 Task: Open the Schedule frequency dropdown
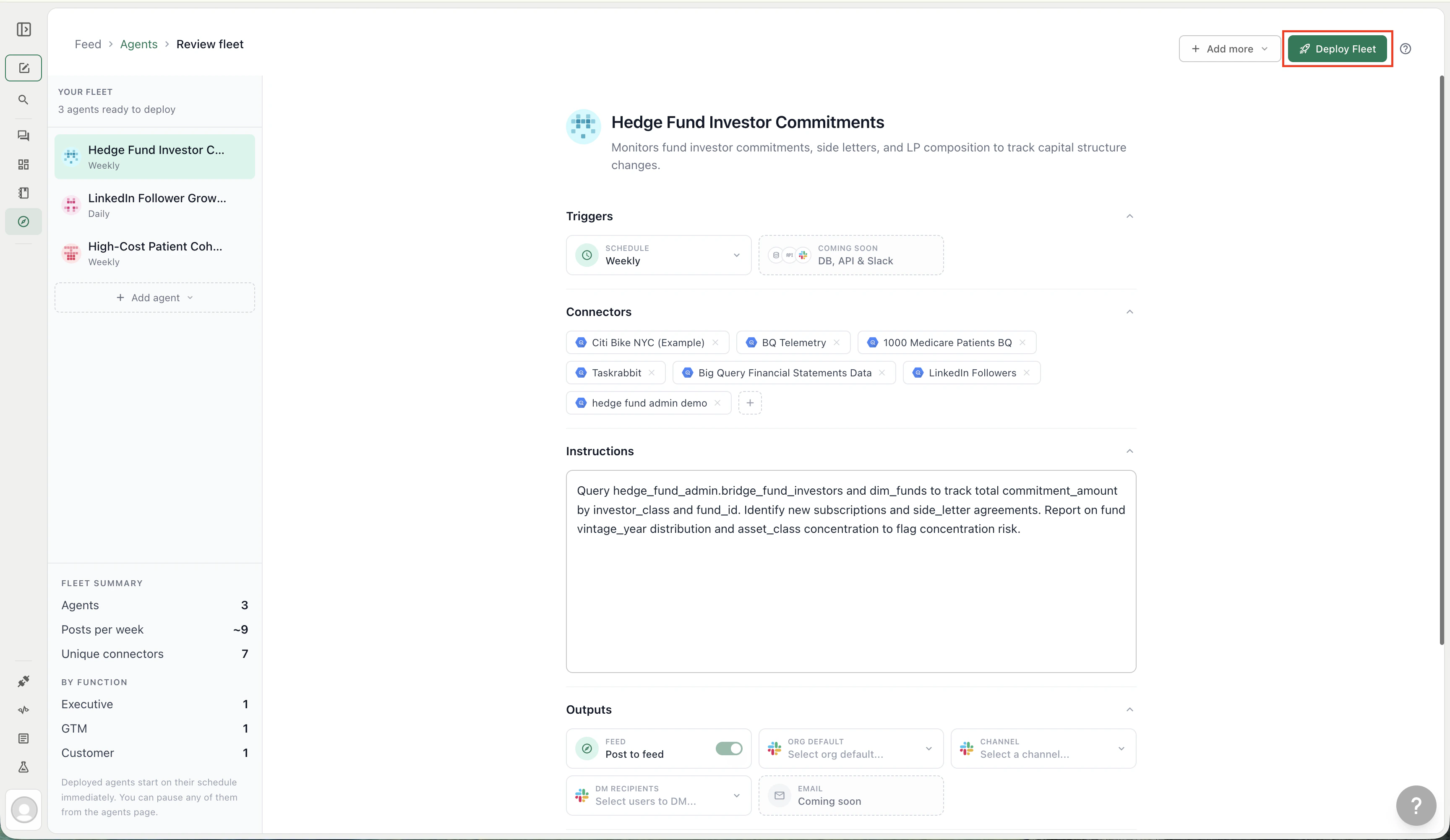coord(736,256)
